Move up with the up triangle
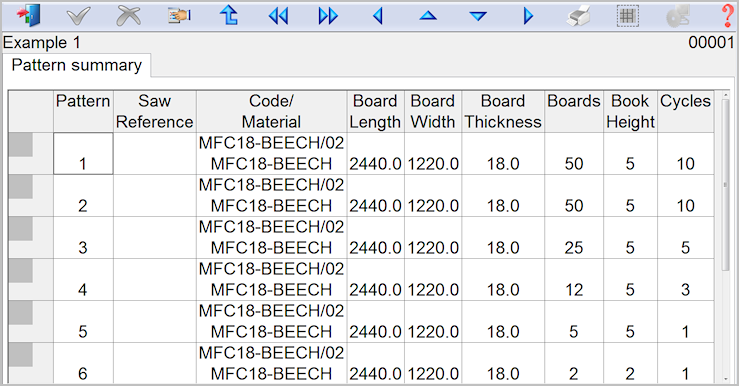This screenshot has height=386, width=739. pos(428,16)
